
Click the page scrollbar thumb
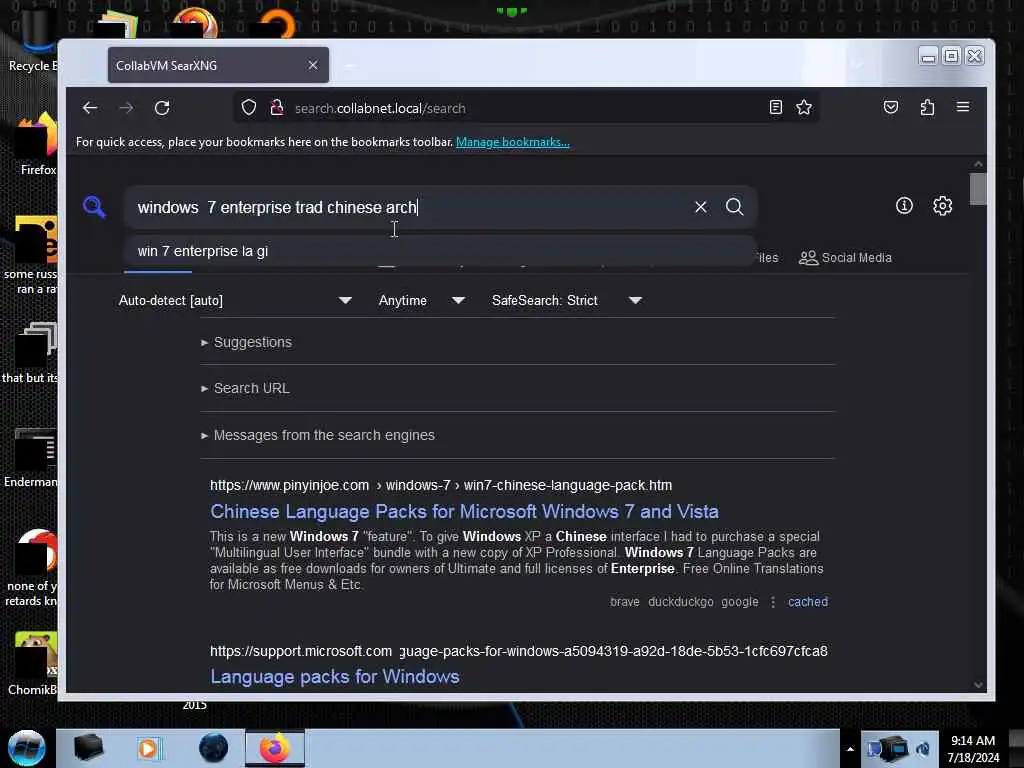point(978,189)
